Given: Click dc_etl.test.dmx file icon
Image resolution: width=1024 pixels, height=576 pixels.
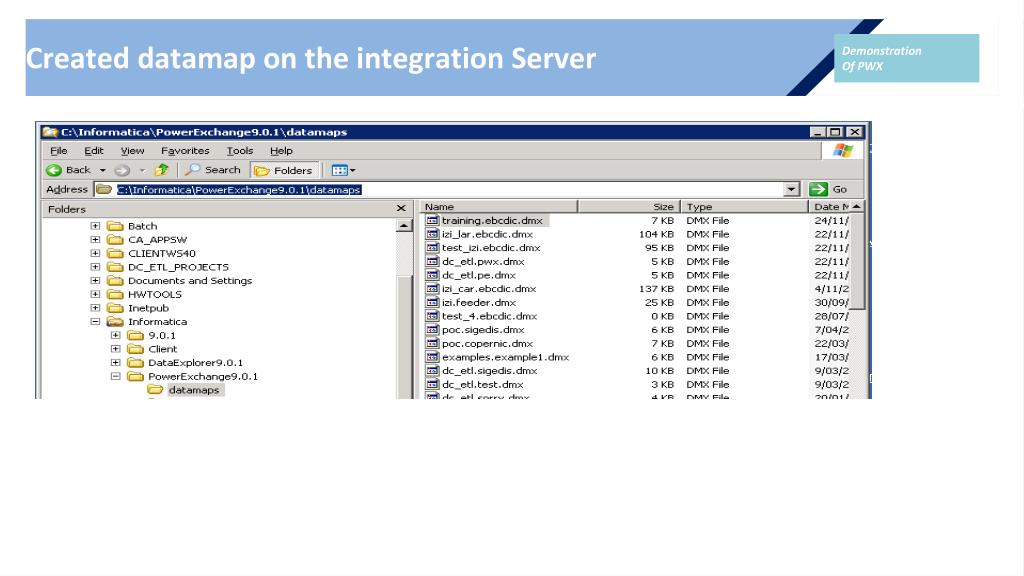Looking at the screenshot, I should tap(432, 385).
